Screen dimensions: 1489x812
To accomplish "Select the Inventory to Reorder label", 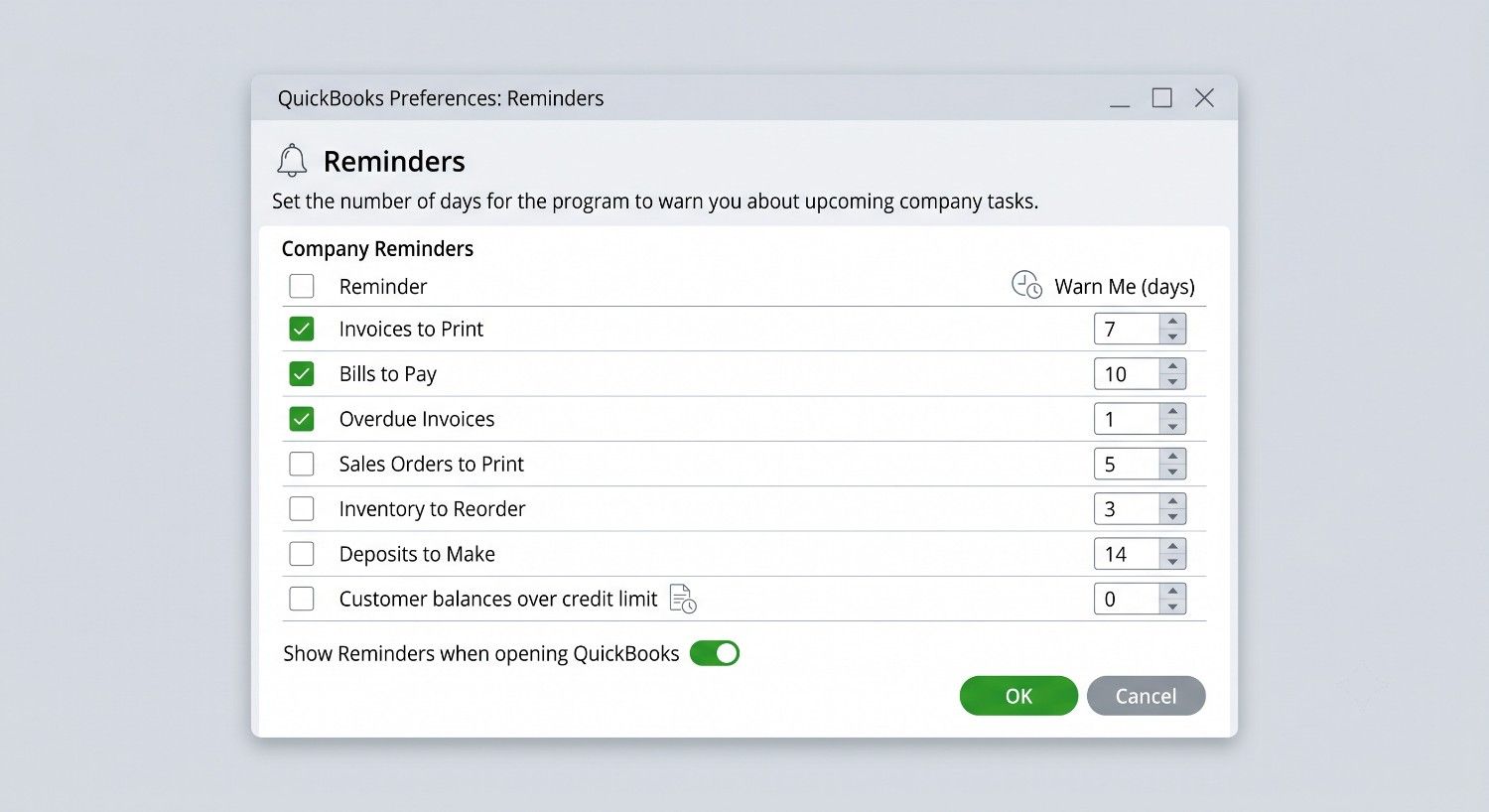I will 432,509.
